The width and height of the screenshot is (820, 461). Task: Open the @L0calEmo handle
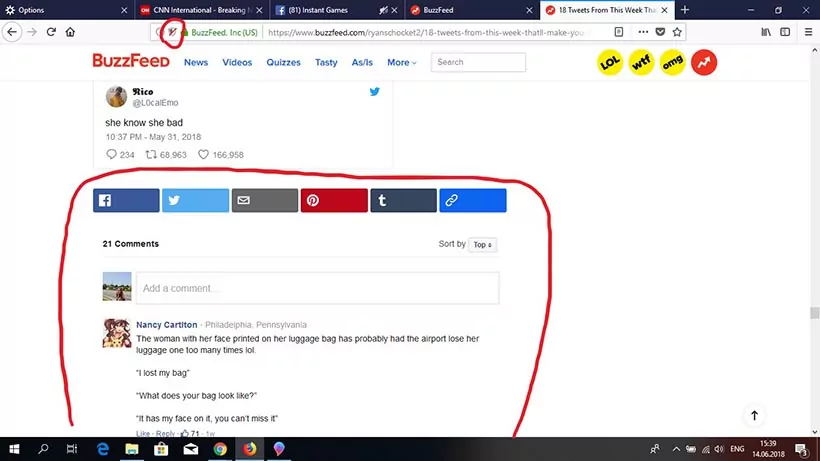[155, 103]
